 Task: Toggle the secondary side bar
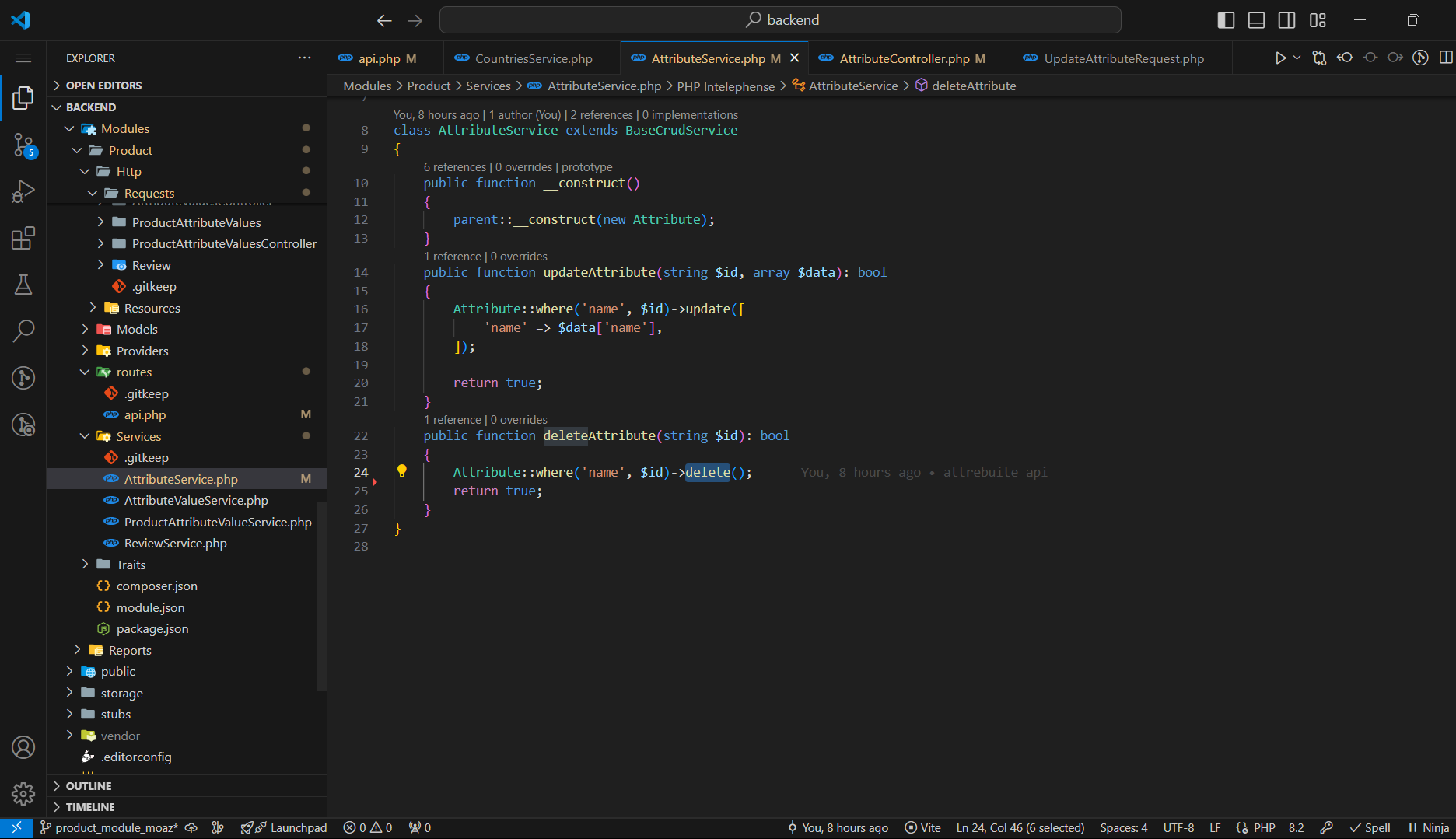tap(1286, 20)
